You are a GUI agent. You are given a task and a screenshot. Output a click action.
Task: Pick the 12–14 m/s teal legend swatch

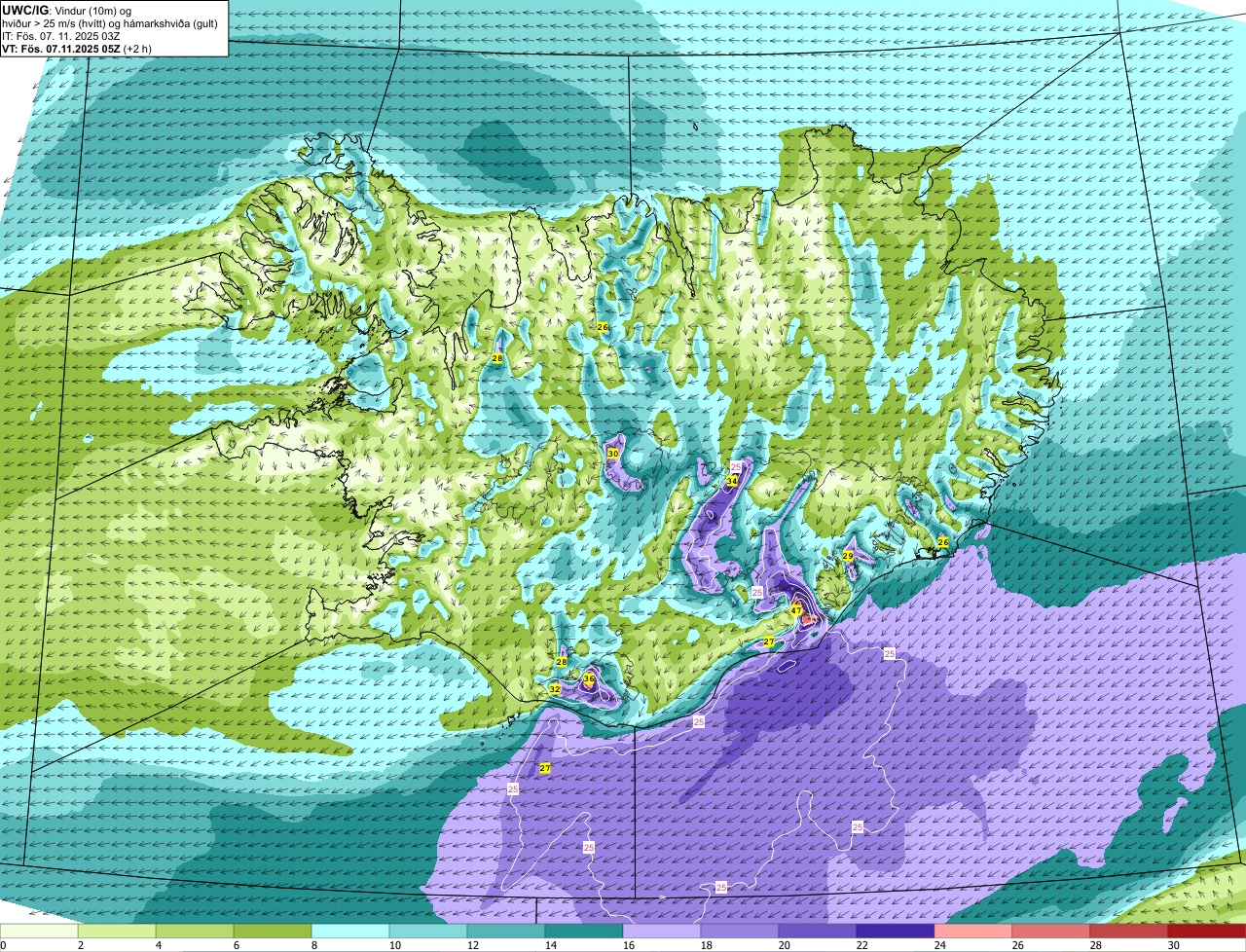[x=506, y=932]
